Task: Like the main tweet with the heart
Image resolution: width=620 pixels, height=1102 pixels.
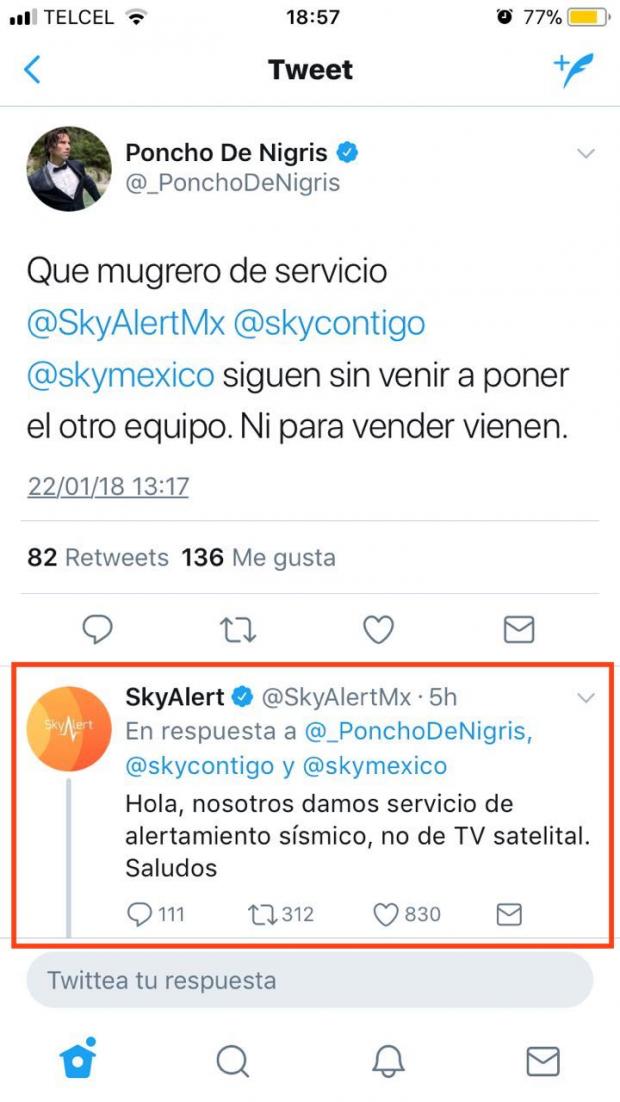Action: click(378, 630)
